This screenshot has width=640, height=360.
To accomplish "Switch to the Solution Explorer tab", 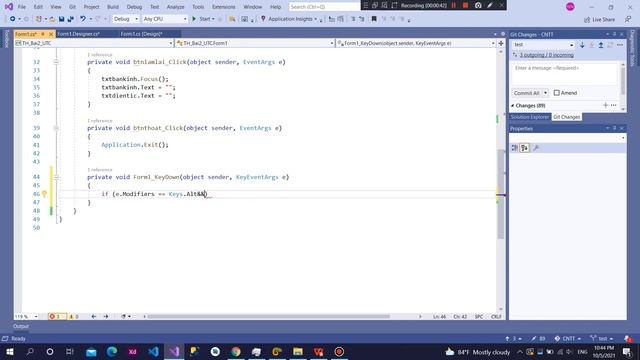I will pyautogui.click(x=530, y=117).
